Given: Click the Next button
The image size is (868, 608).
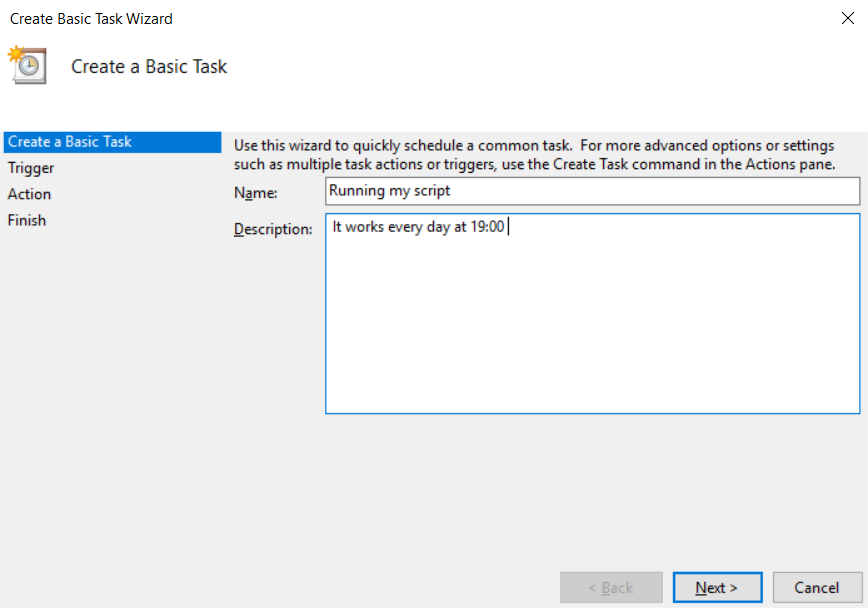Looking at the screenshot, I should click(x=717, y=587).
